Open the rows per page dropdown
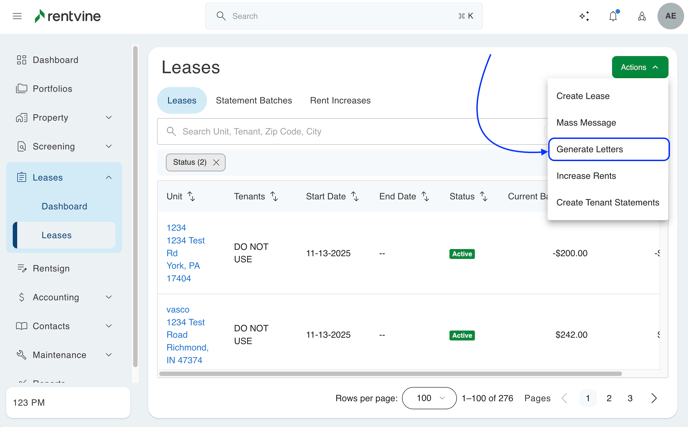The height and width of the screenshot is (427, 688). pyautogui.click(x=429, y=398)
